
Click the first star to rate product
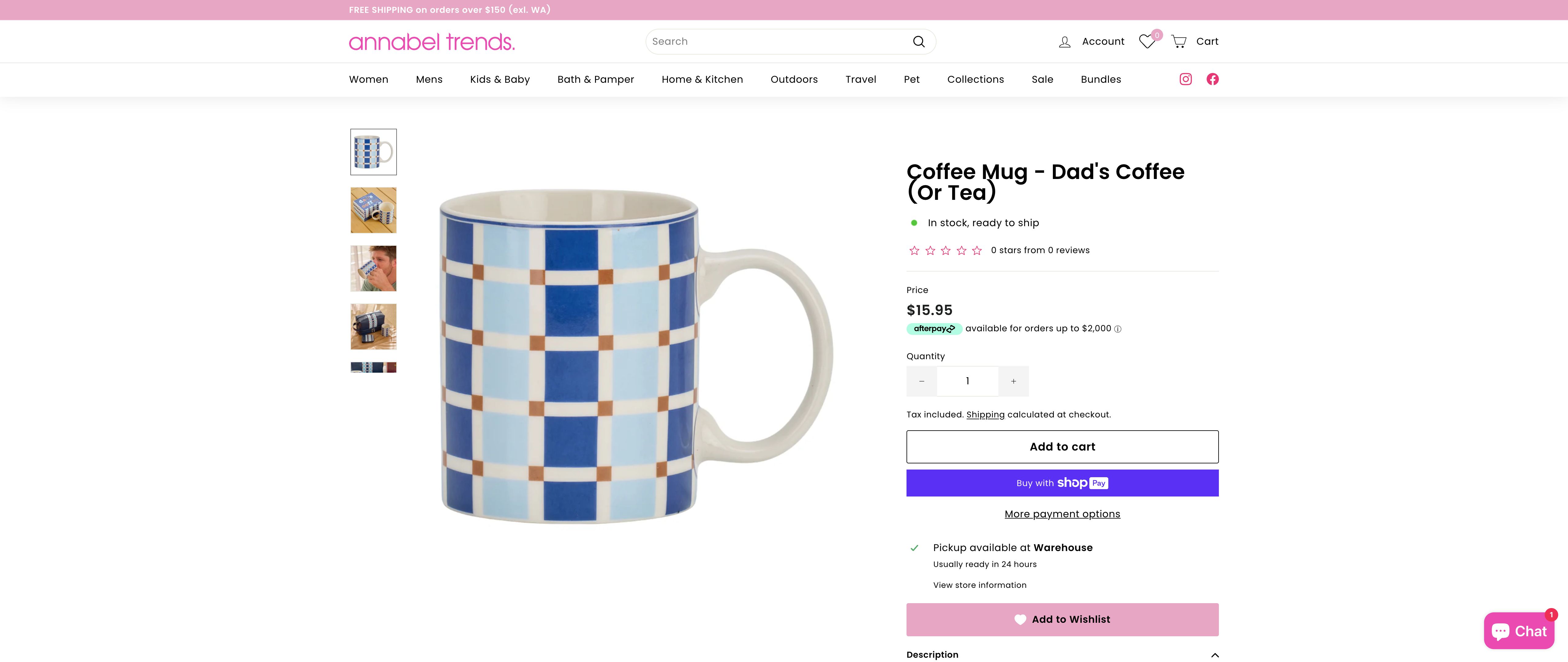[x=914, y=250]
